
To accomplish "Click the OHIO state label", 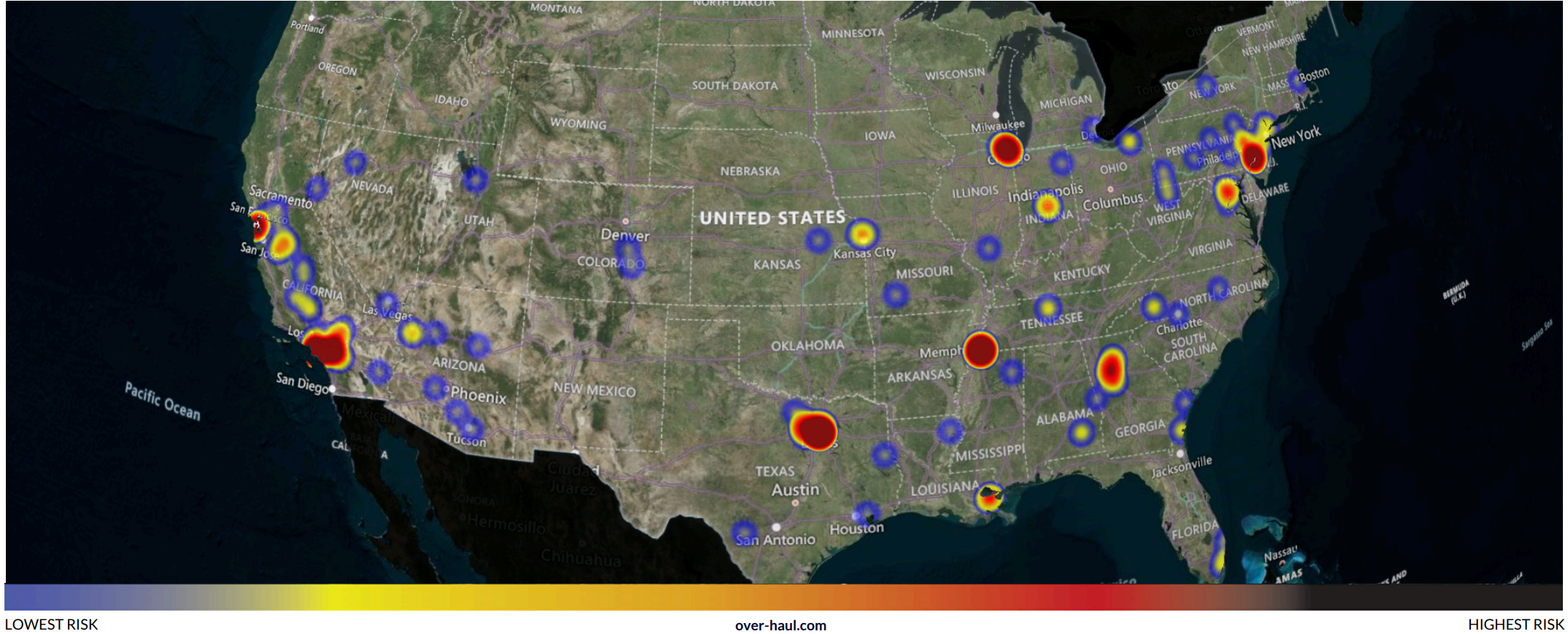I will click(x=1113, y=168).
